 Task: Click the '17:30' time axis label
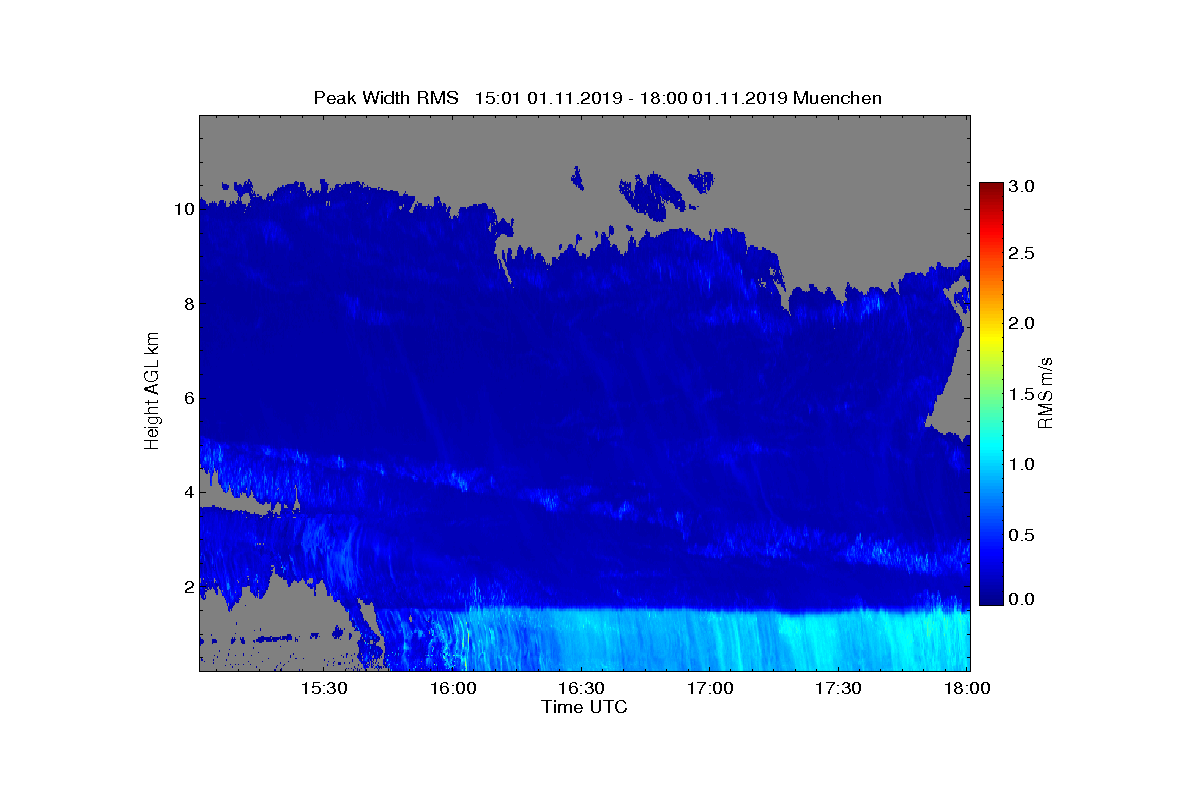coord(838,689)
